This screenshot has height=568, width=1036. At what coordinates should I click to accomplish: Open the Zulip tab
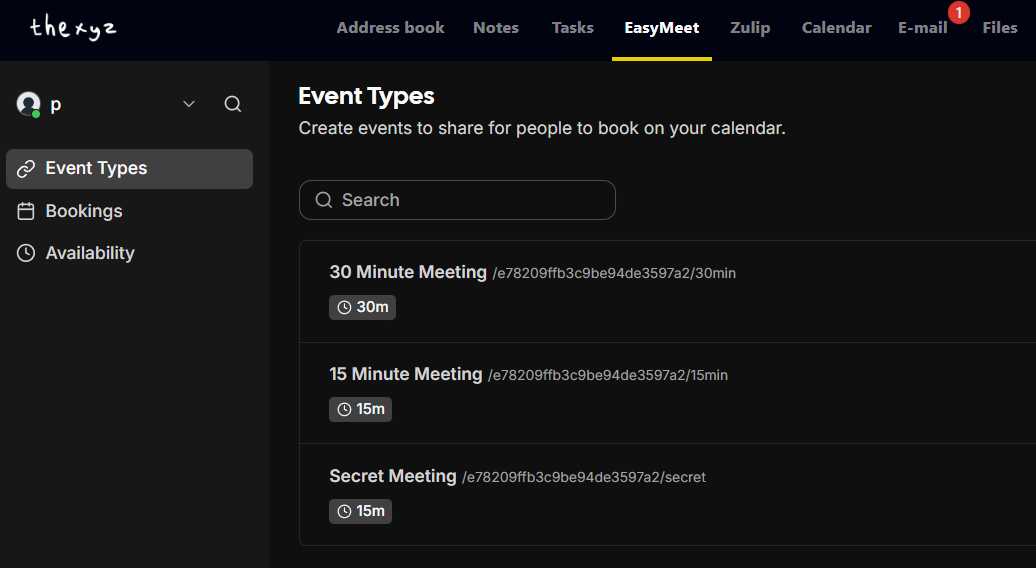coord(750,28)
